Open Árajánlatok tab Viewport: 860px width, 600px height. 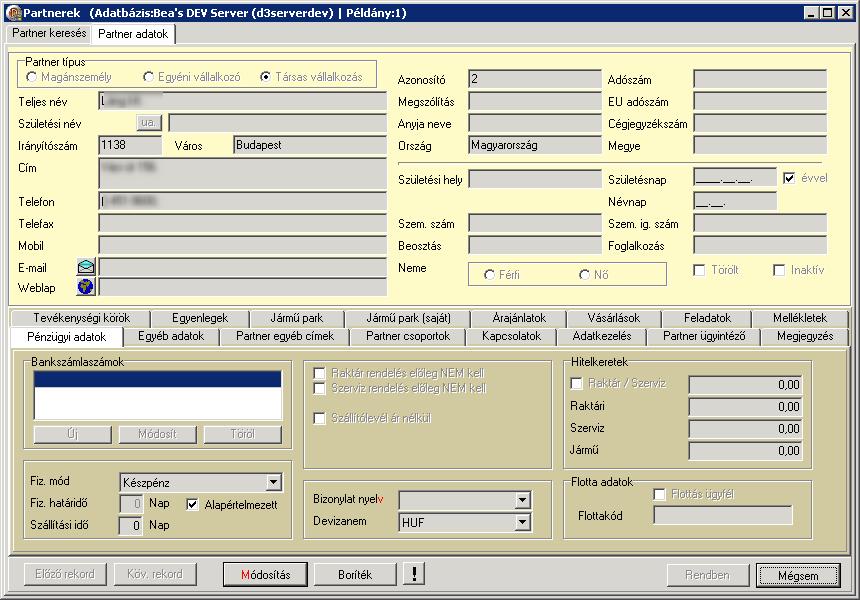[519, 318]
